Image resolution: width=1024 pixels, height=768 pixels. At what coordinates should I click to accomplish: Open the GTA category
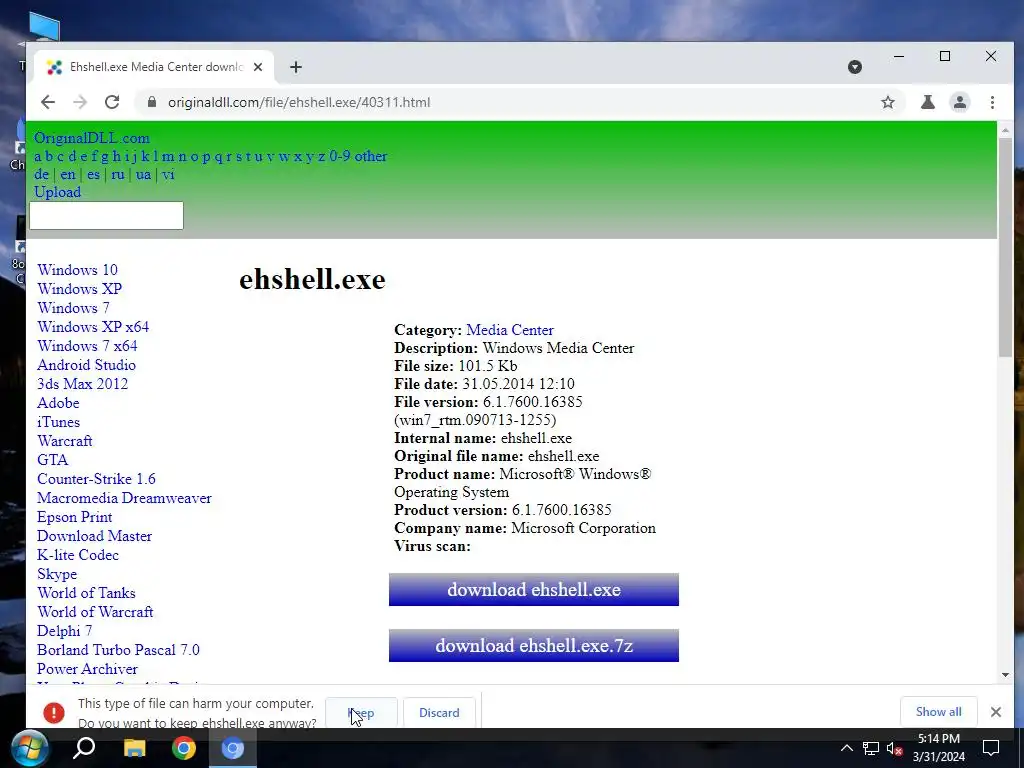(52, 460)
